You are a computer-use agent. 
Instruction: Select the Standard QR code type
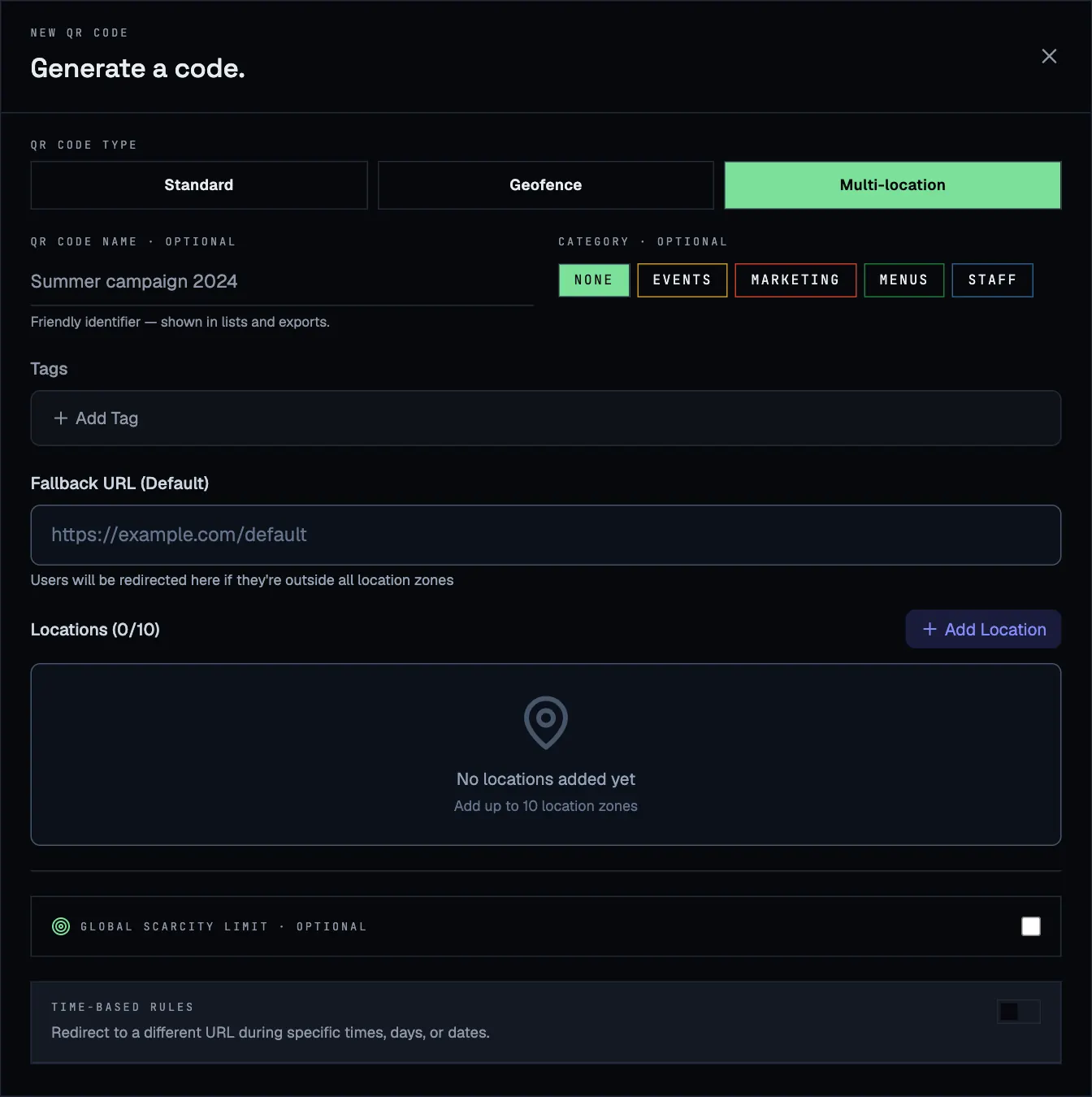(x=199, y=185)
